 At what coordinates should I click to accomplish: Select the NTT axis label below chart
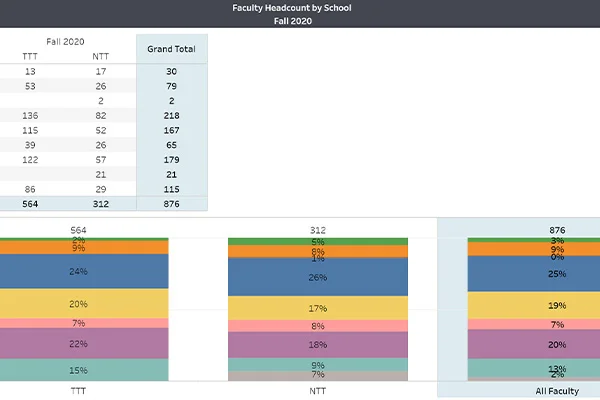318,392
